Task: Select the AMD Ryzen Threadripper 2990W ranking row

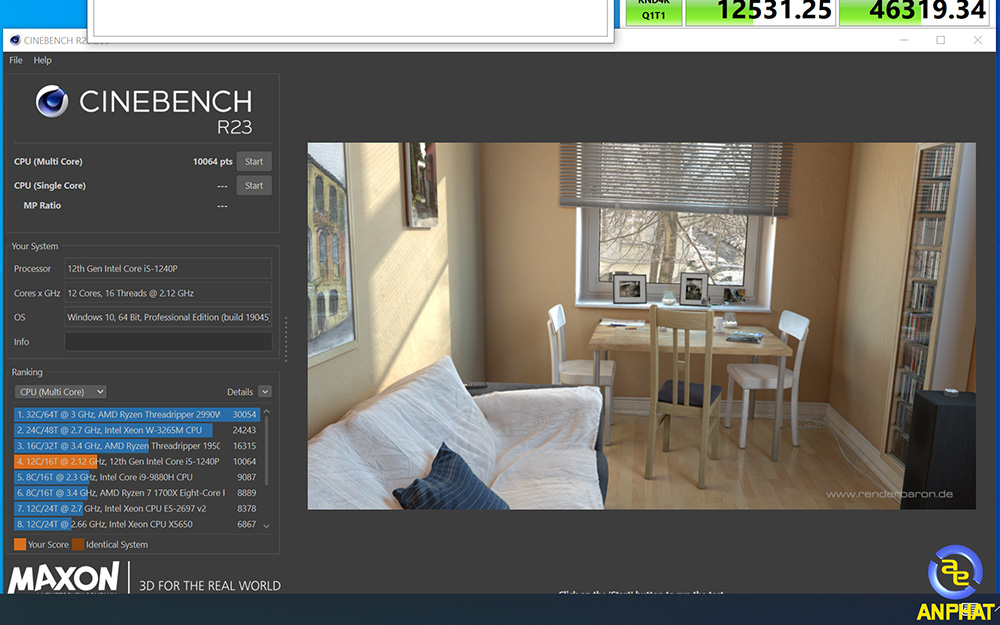Action: tap(136, 415)
